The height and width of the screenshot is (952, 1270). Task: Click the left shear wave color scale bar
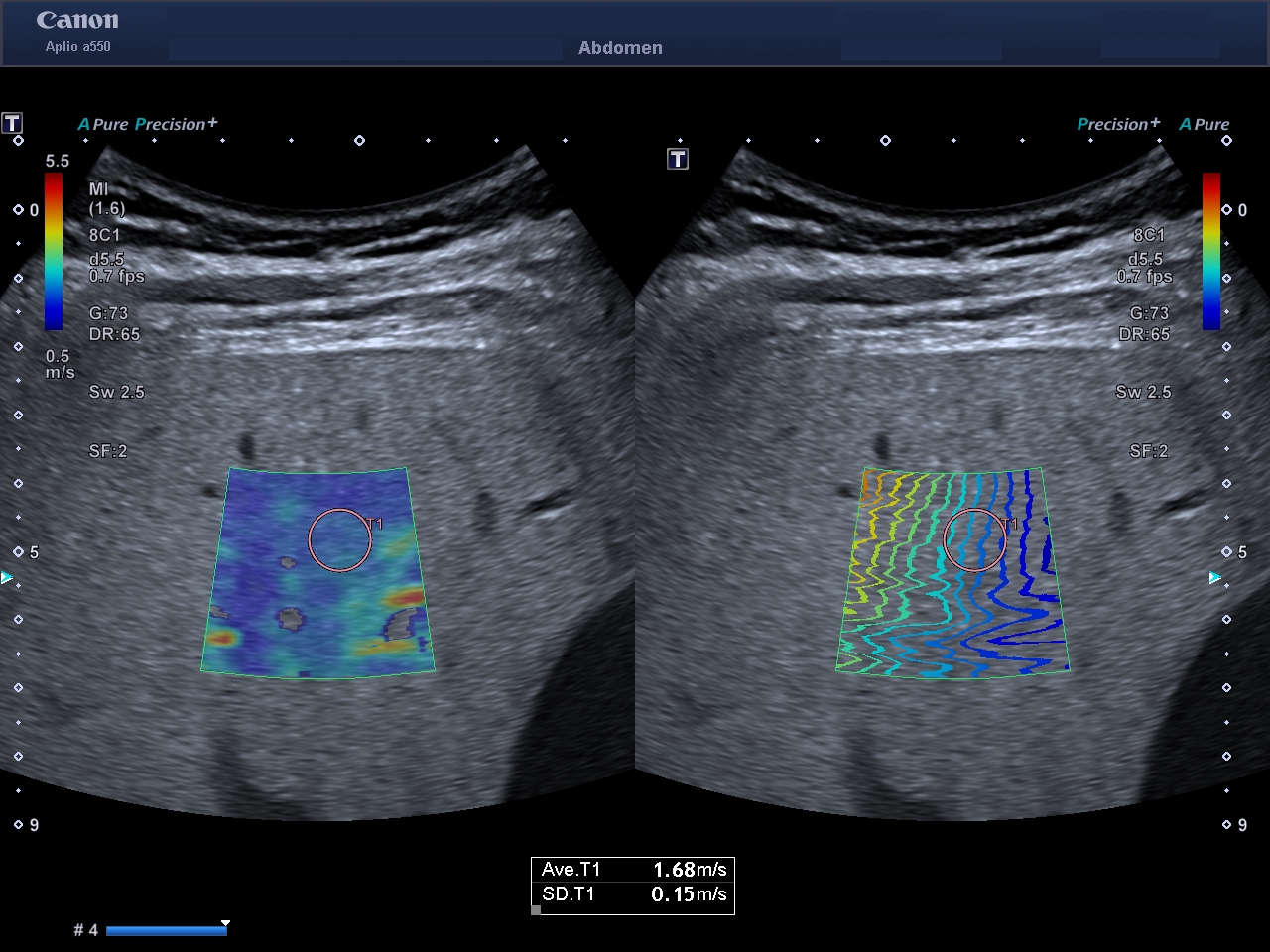point(54,252)
